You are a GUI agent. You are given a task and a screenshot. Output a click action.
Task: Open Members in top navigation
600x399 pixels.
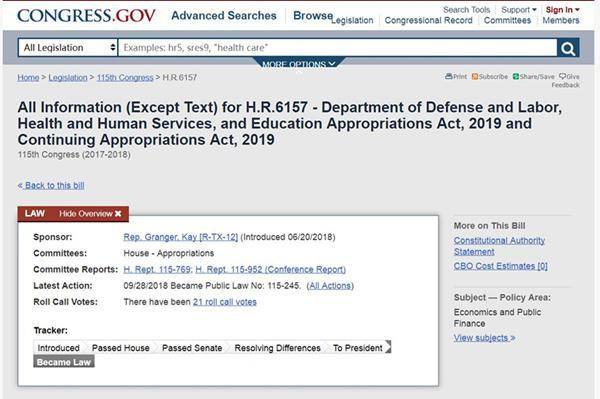coord(561,20)
